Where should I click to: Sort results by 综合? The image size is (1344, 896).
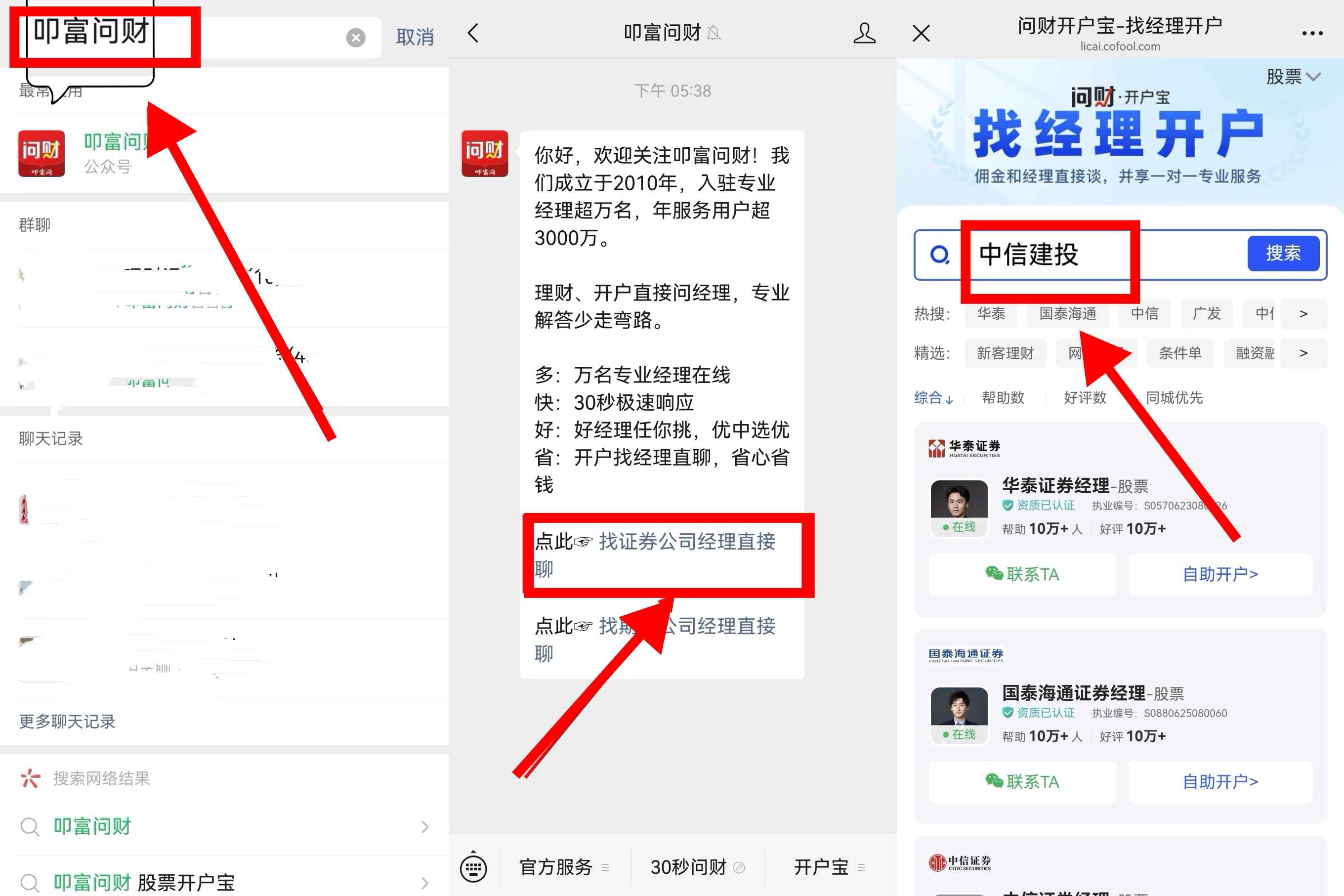point(933,398)
